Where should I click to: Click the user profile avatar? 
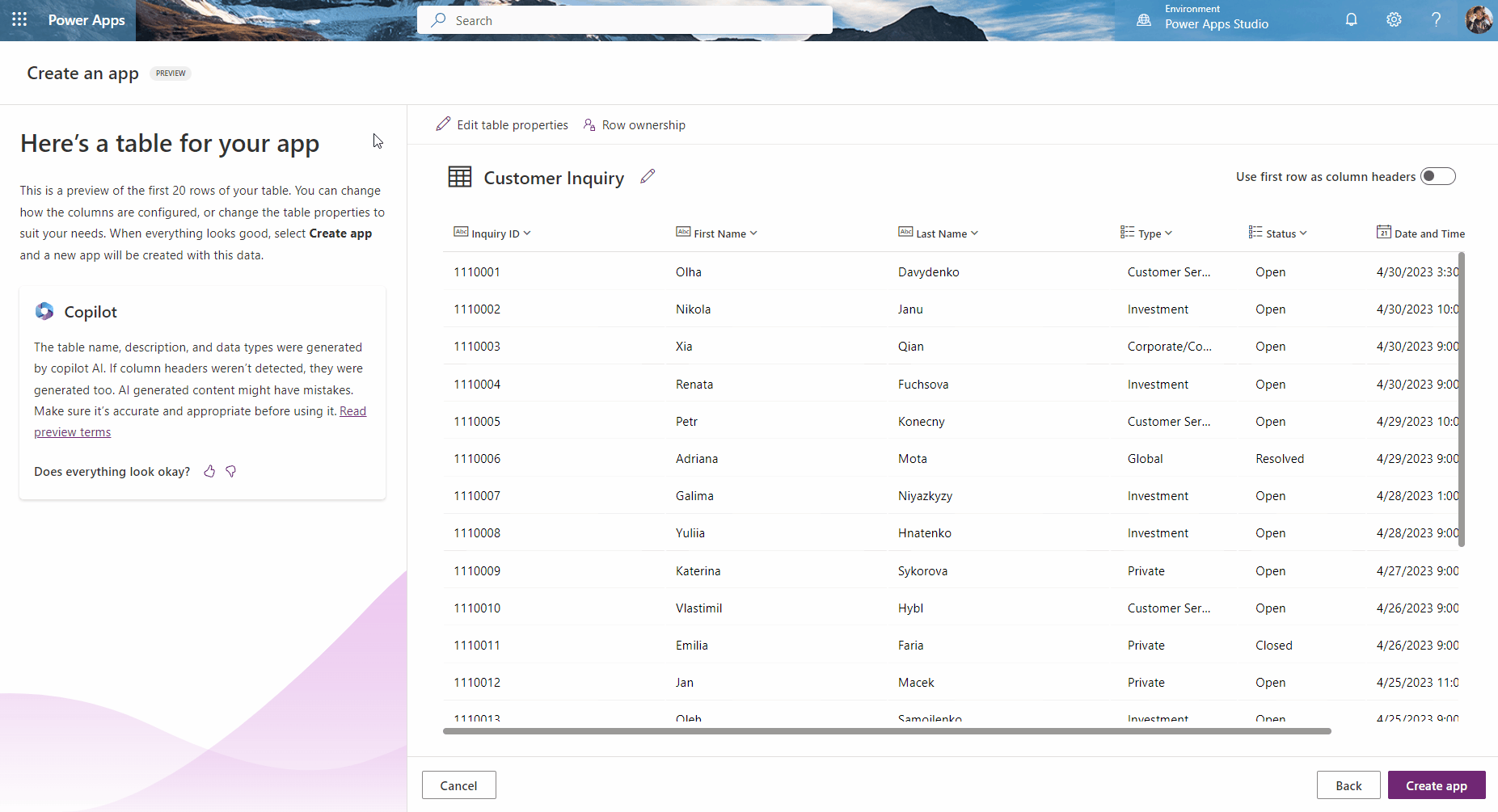coord(1480,19)
